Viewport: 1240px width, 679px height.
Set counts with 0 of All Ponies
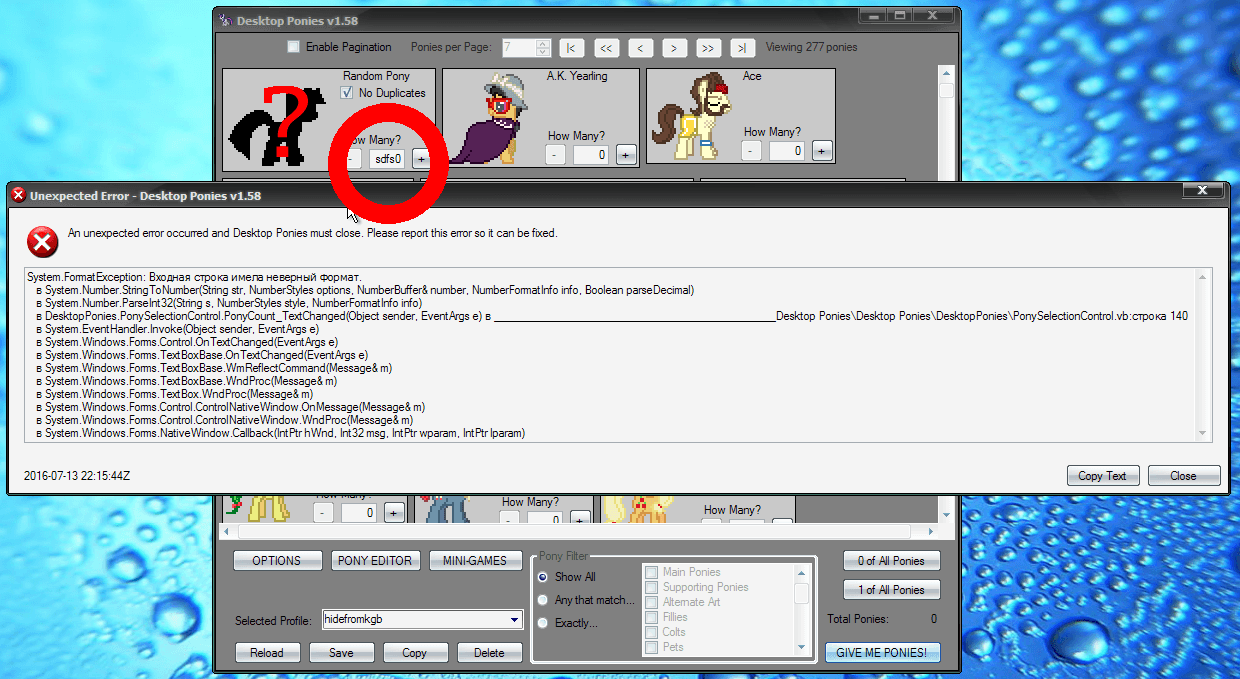pos(892,561)
